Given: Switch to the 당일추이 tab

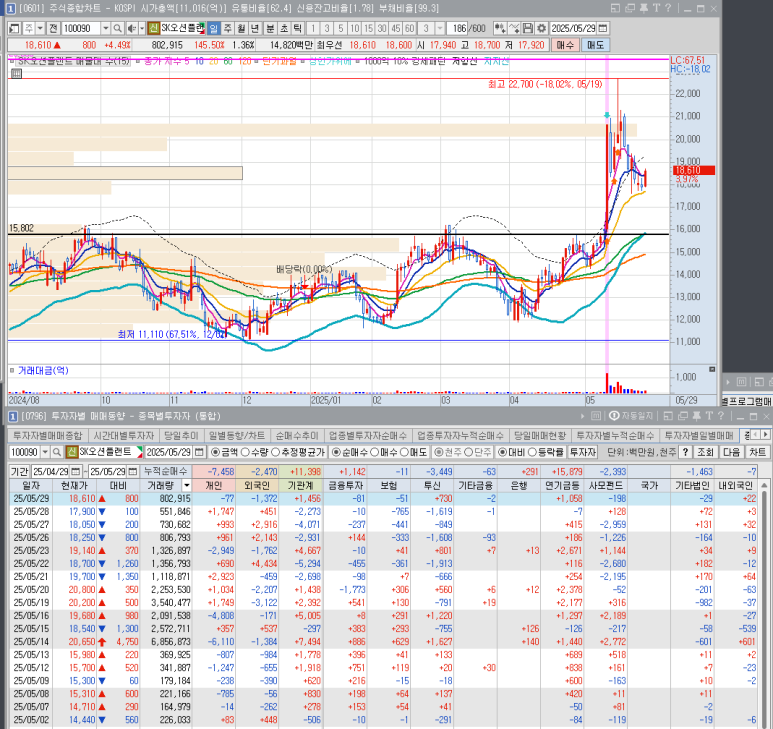Looking at the screenshot, I should (181, 436).
